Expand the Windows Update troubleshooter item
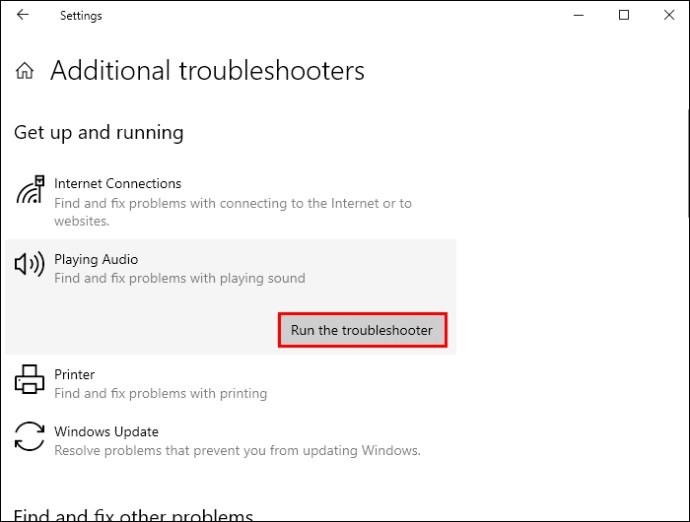 click(x=231, y=441)
